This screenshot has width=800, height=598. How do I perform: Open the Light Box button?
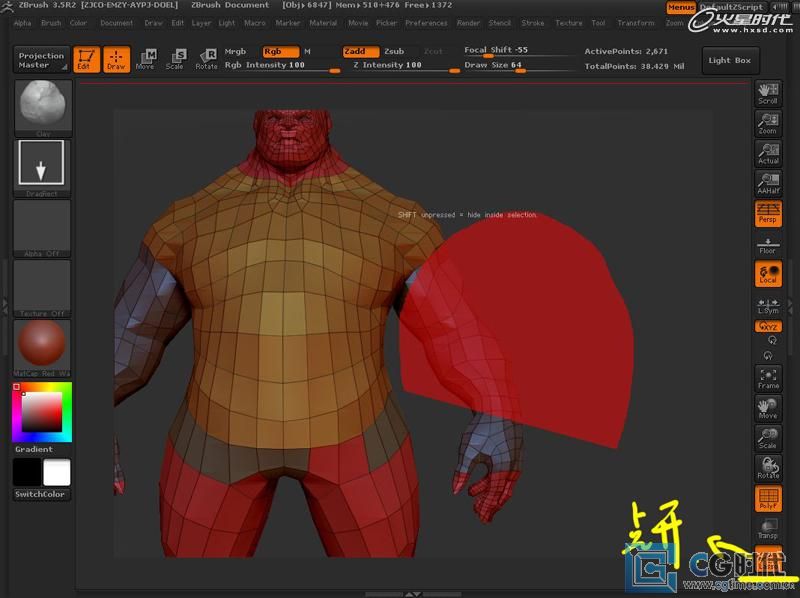click(x=730, y=60)
